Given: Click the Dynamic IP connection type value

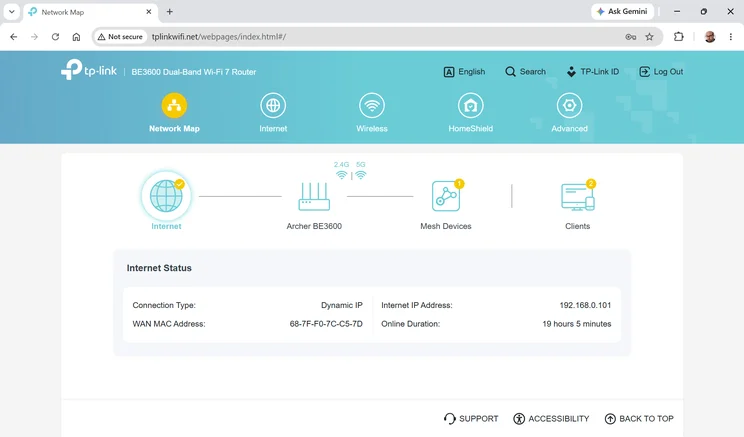Looking at the screenshot, I should pos(342,305).
